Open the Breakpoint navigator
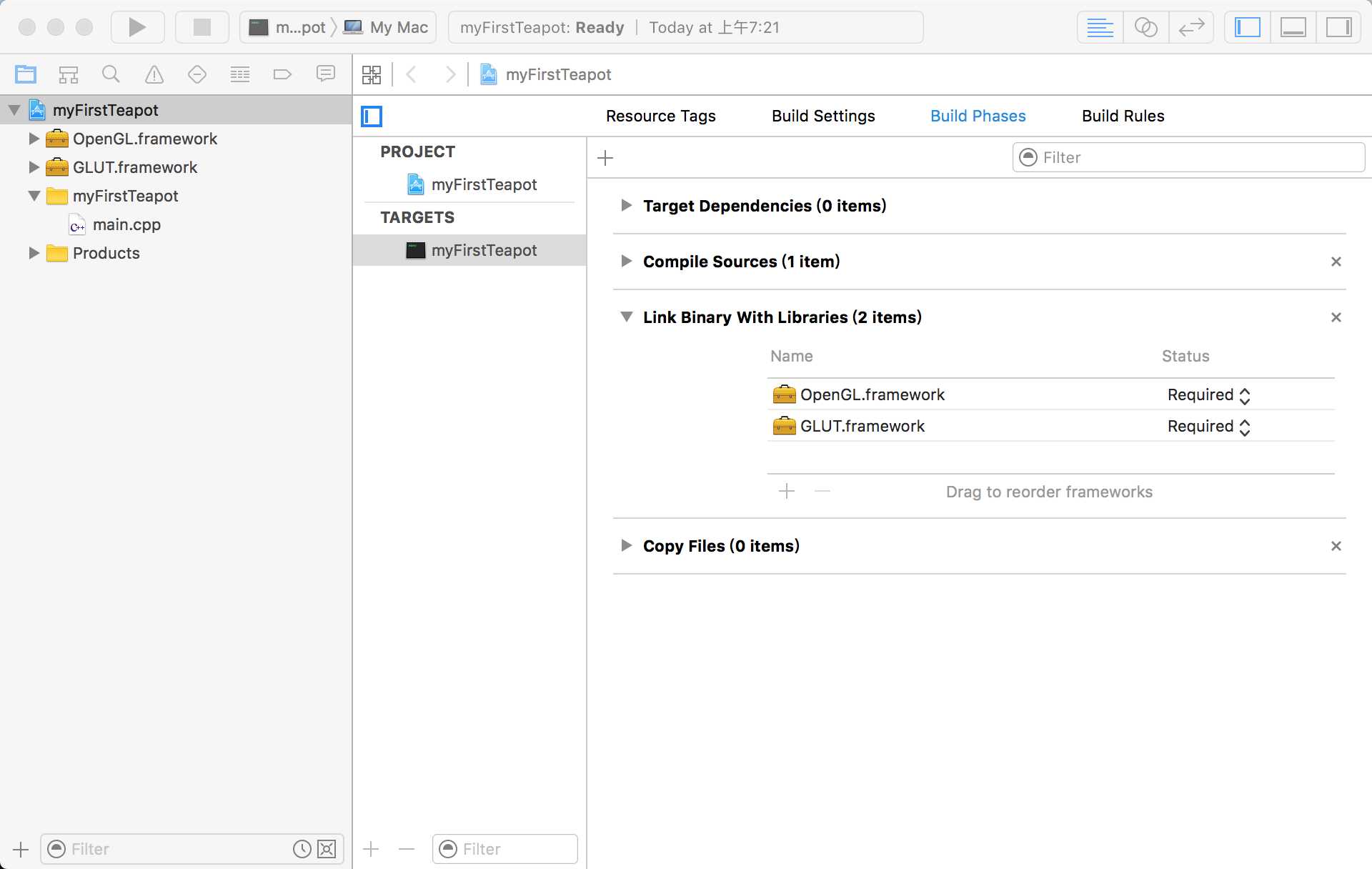 tap(282, 74)
